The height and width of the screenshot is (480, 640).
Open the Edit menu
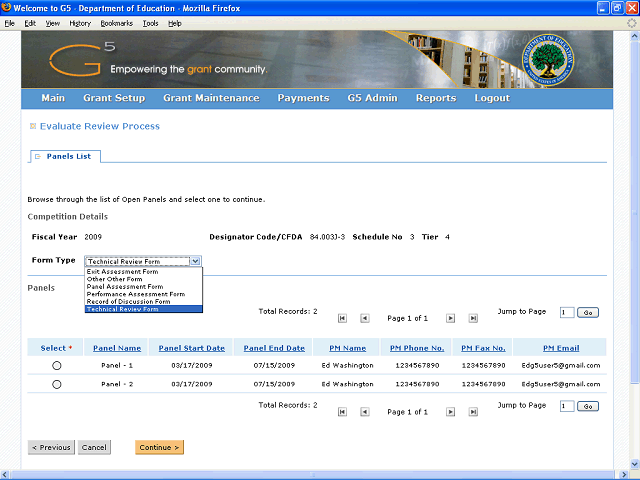(x=30, y=23)
